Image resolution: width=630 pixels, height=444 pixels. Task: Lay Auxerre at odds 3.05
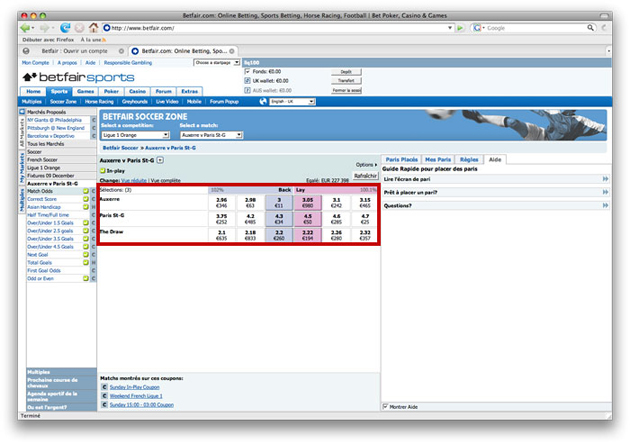[x=307, y=203]
